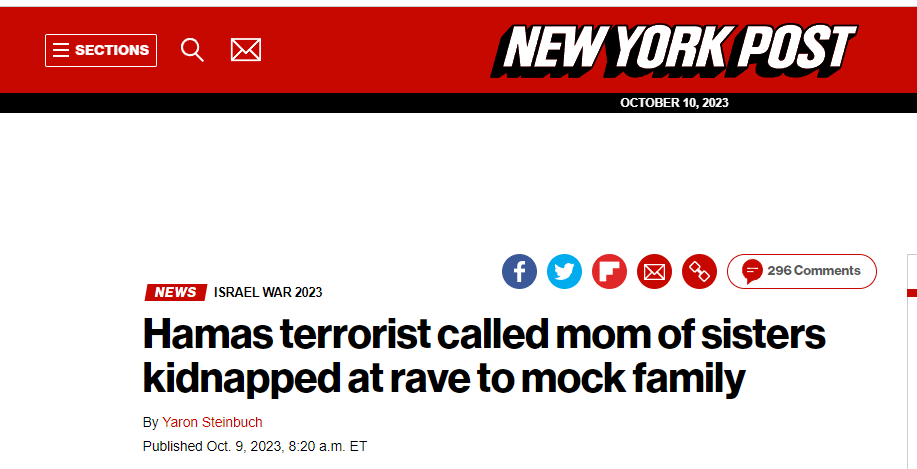This screenshot has width=917, height=469.
Task: Open the SECTIONS menu
Action: coord(101,50)
